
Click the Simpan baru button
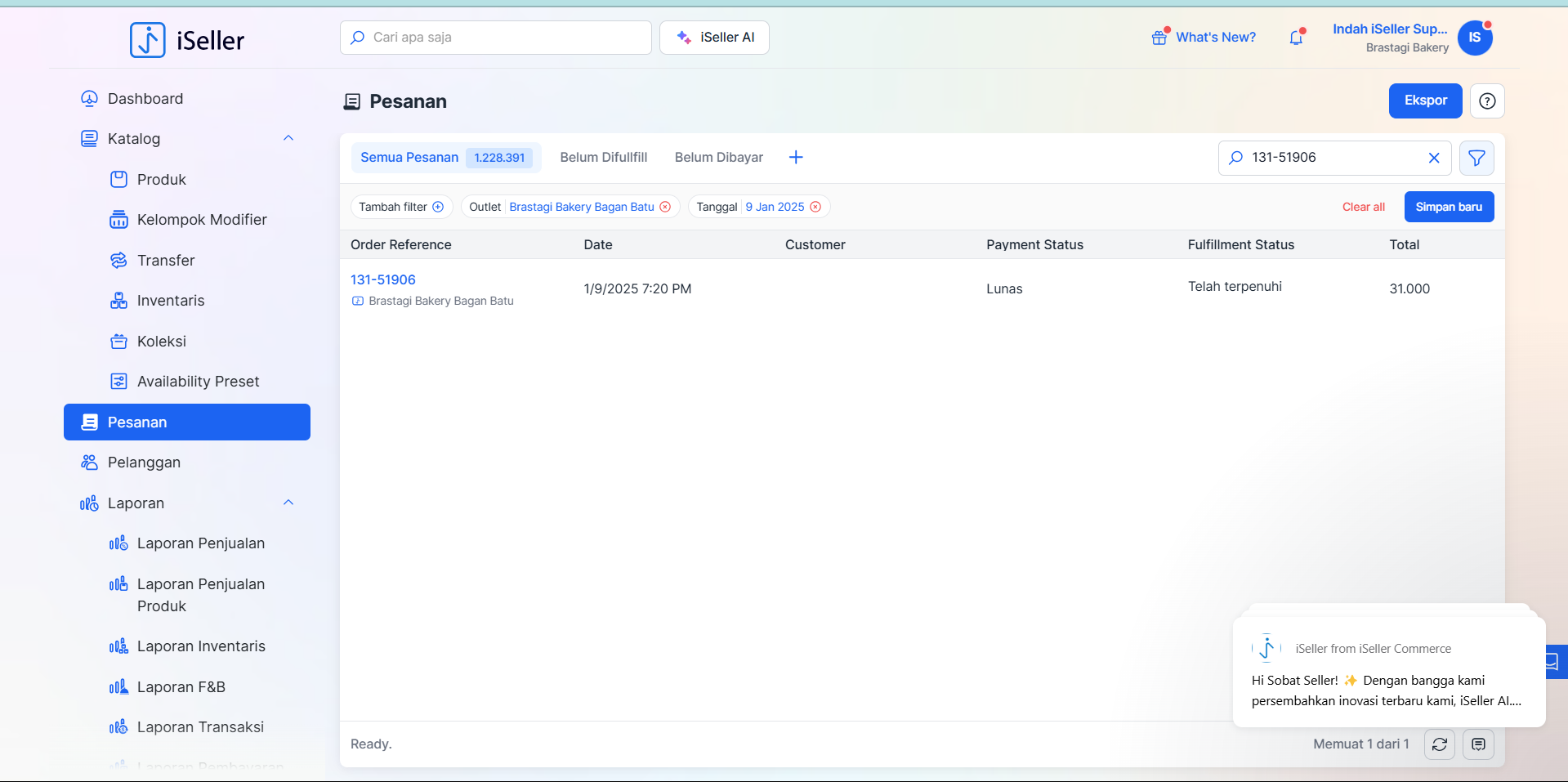[1449, 207]
